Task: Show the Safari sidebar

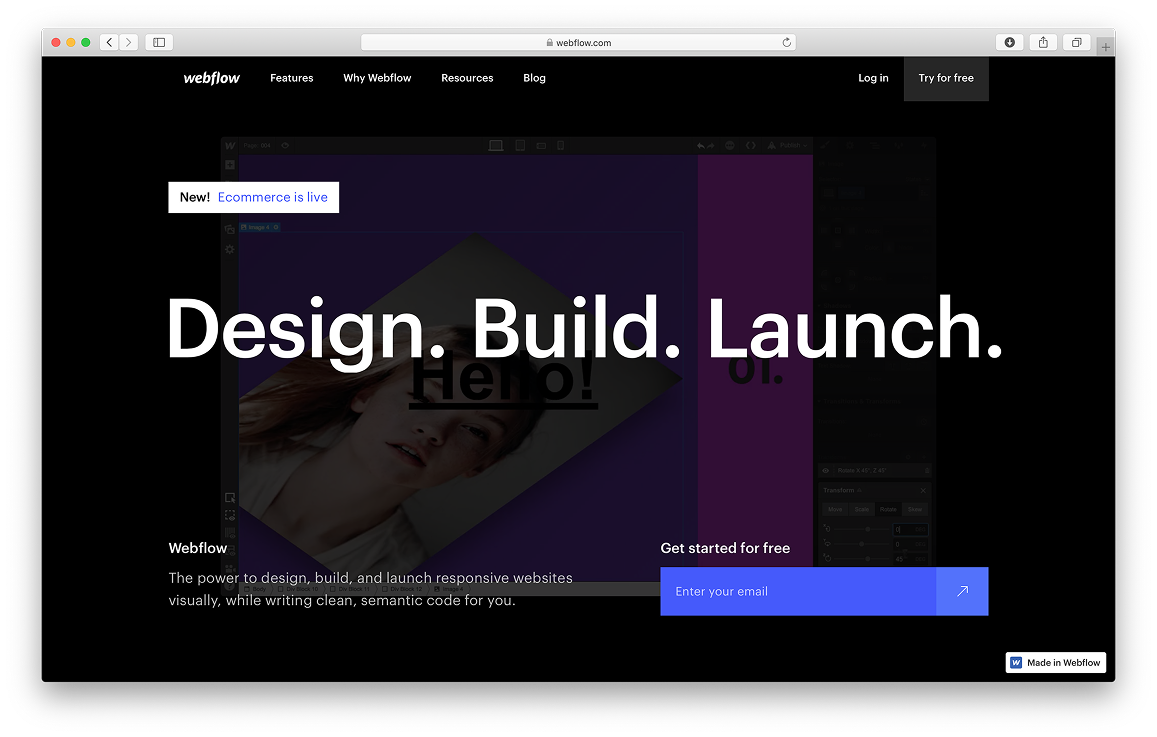Action: (159, 42)
